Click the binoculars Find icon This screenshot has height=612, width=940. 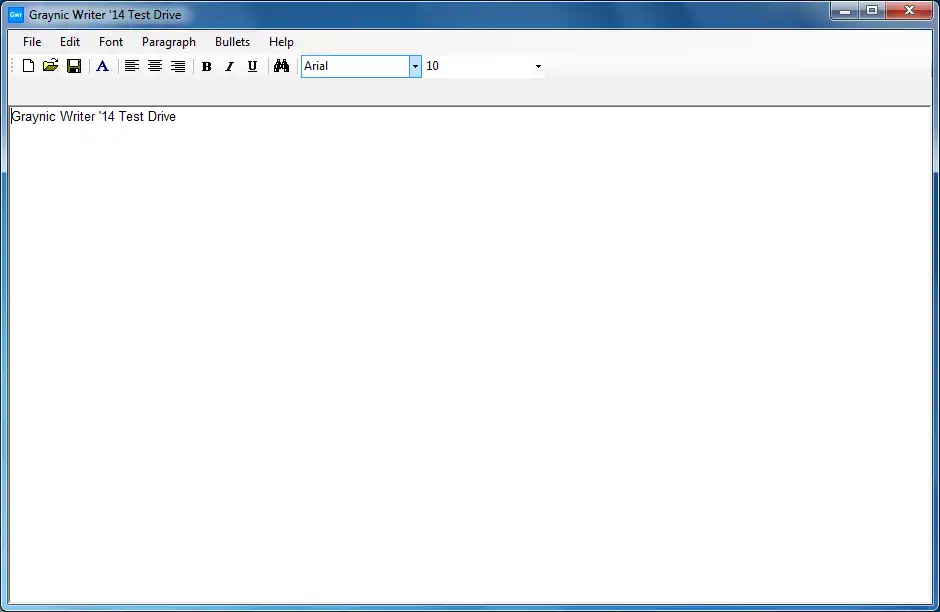click(x=281, y=66)
